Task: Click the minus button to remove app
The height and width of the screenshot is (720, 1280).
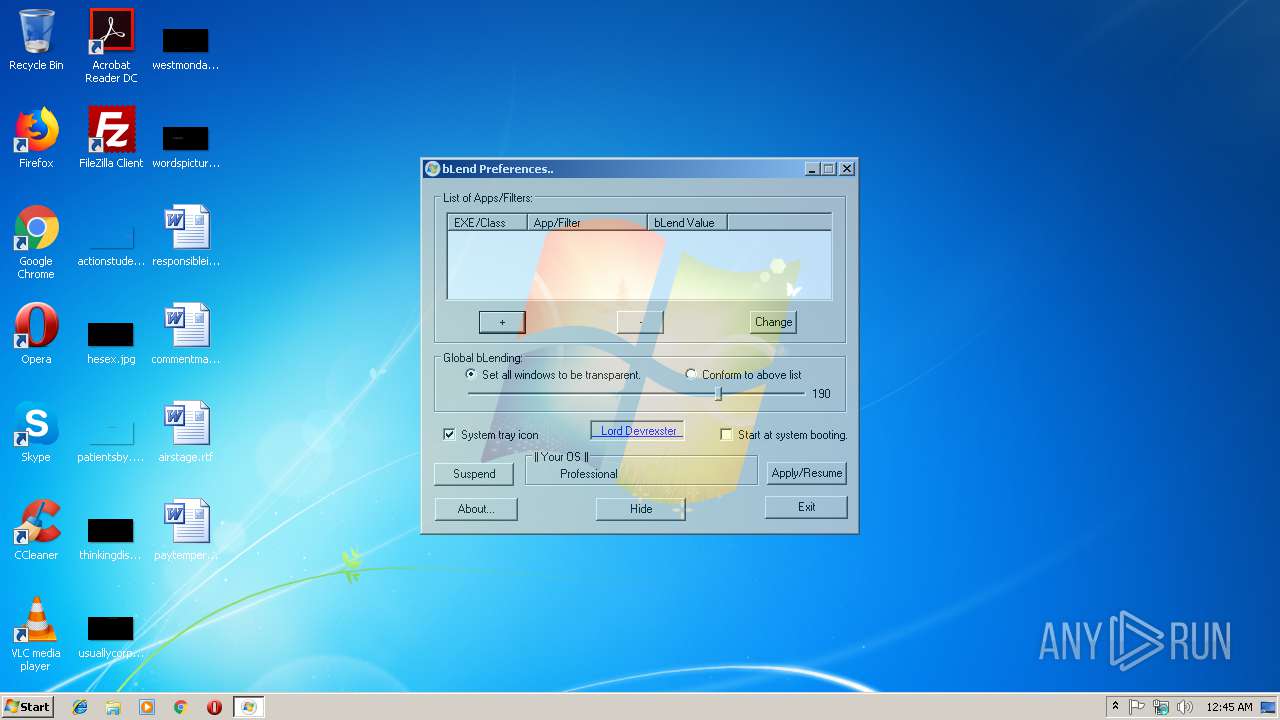Action: [640, 322]
